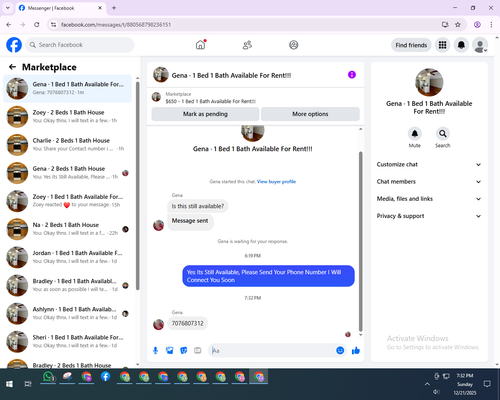Screen dimensions: 500x400
Task: Open Chrome profile icon
Action: [477, 25]
